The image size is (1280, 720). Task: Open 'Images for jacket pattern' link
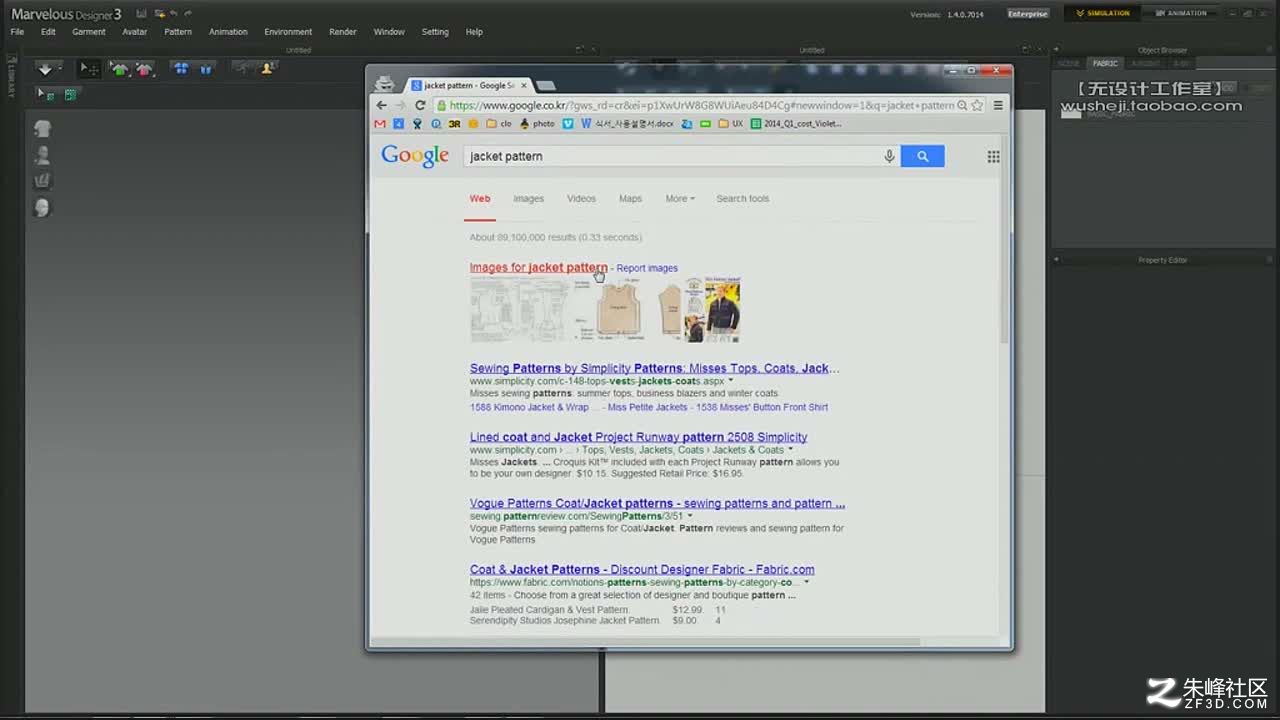[x=538, y=268]
